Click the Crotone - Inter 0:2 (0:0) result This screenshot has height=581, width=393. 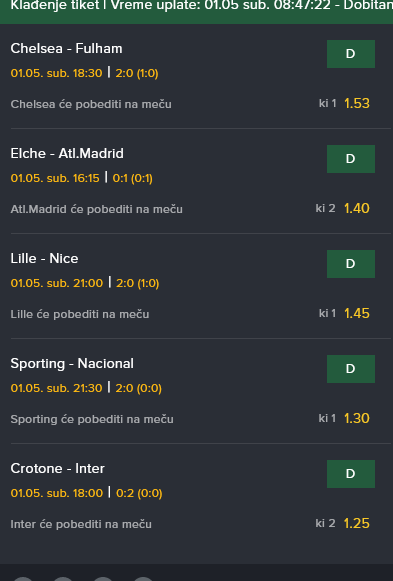click(x=139, y=493)
